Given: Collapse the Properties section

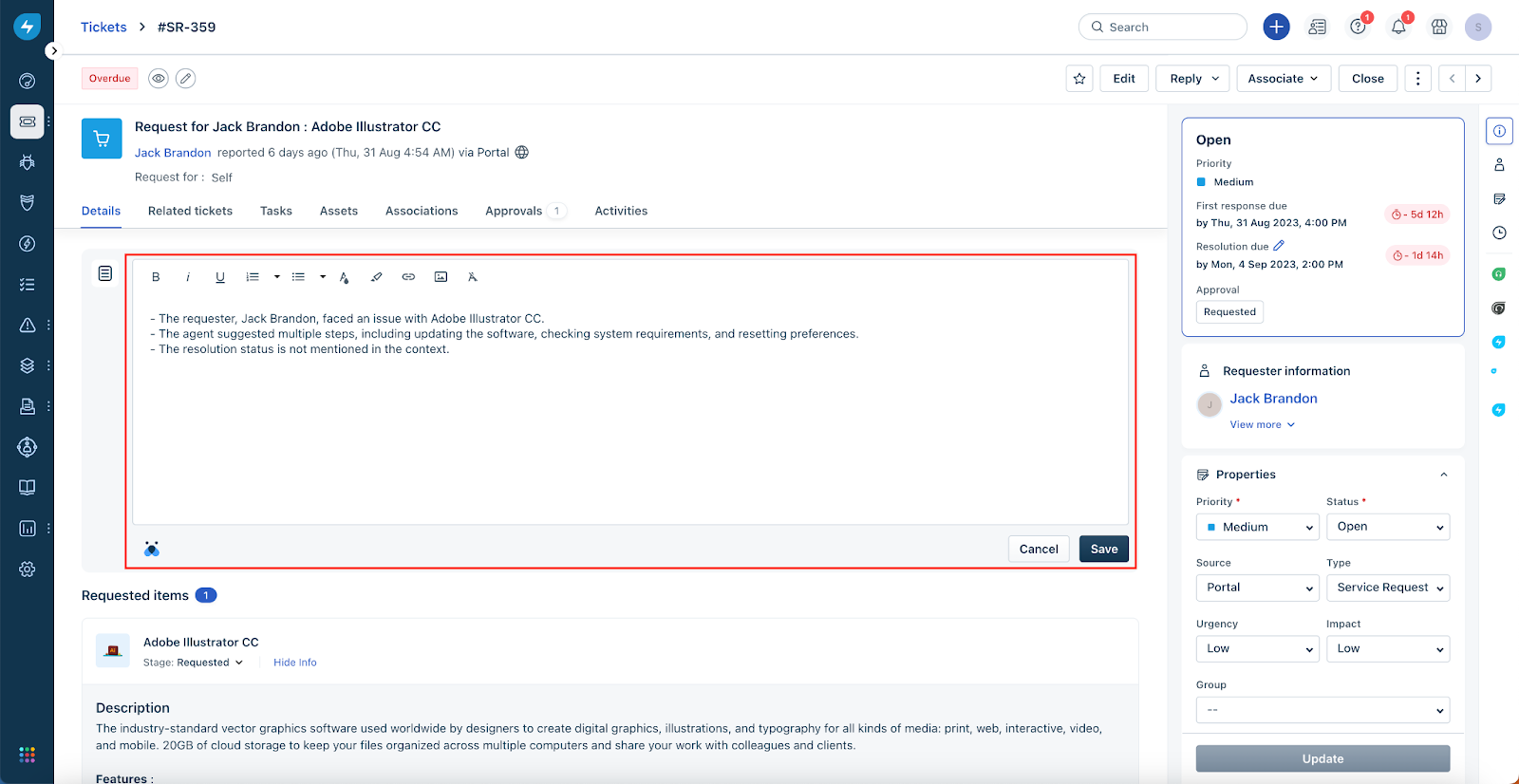Looking at the screenshot, I should pos(1443,475).
